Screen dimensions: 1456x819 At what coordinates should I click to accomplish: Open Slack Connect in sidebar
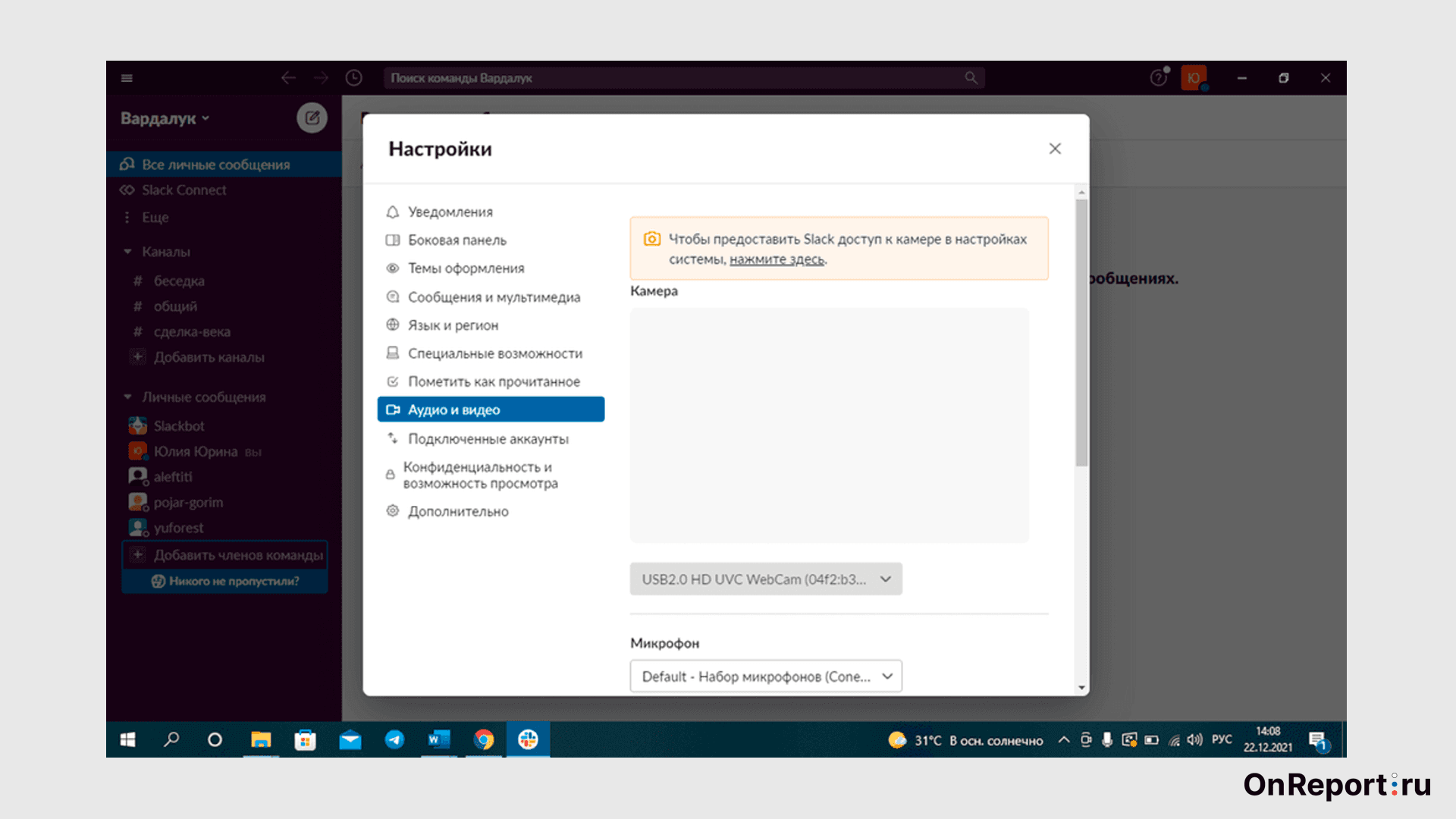224,190
